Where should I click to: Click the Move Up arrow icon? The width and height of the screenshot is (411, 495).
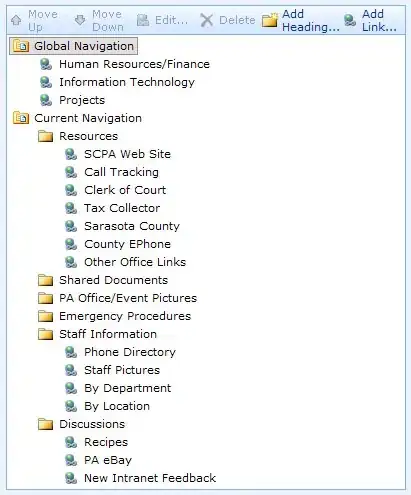(16, 20)
